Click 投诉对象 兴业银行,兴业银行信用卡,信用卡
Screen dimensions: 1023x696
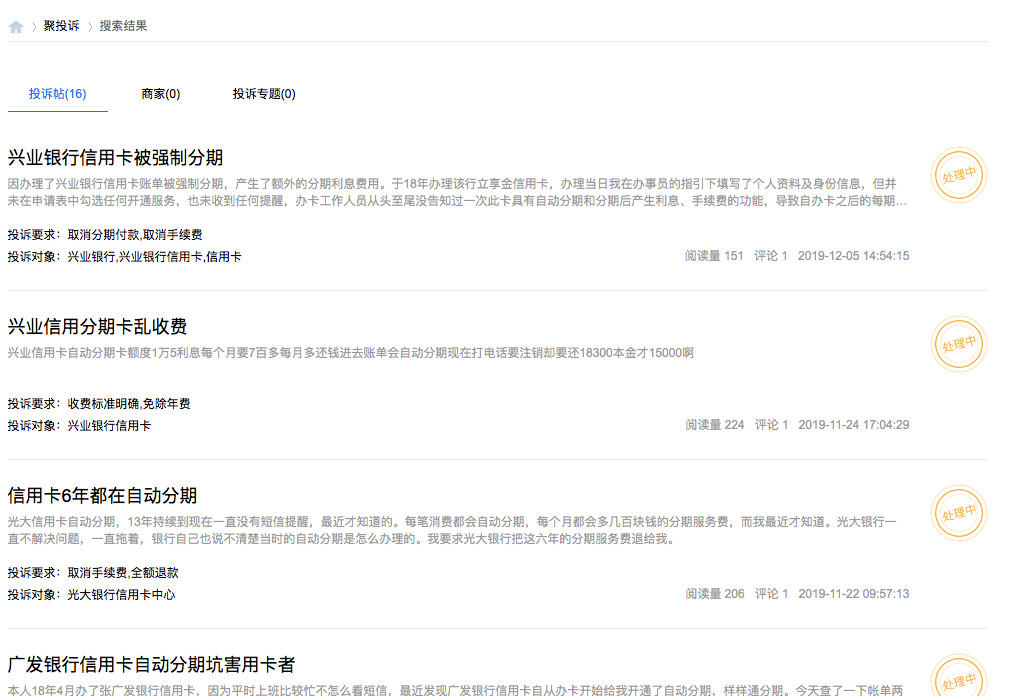[x=125, y=257]
